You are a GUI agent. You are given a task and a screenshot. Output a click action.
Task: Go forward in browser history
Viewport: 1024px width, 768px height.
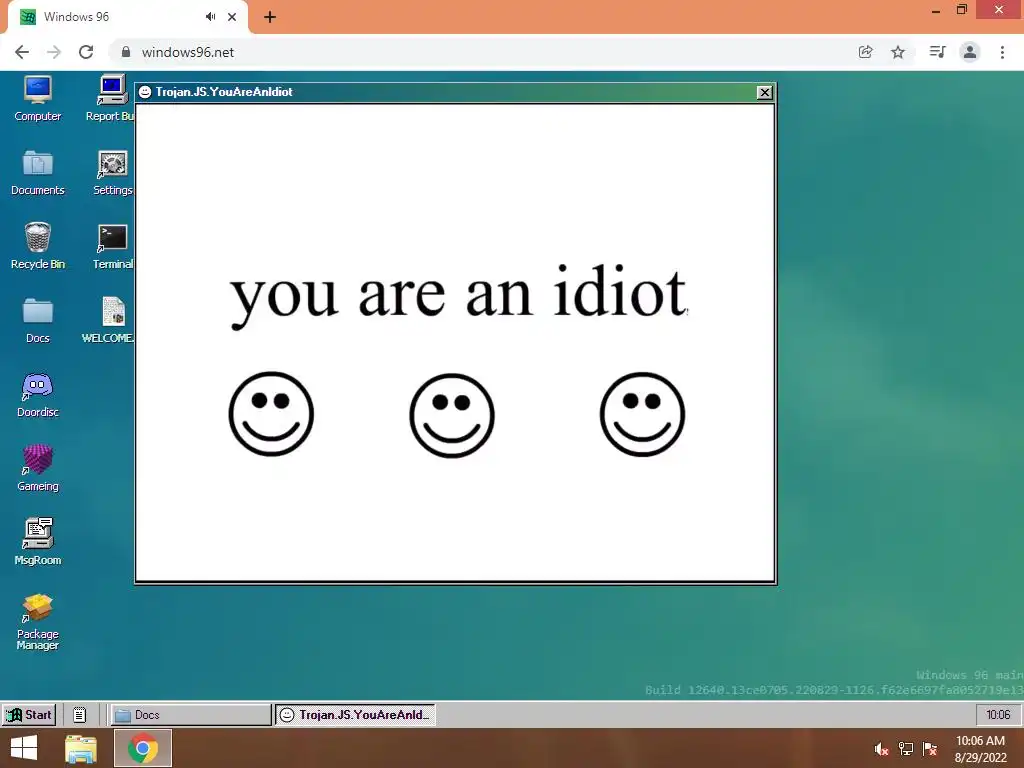(x=54, y=52)
